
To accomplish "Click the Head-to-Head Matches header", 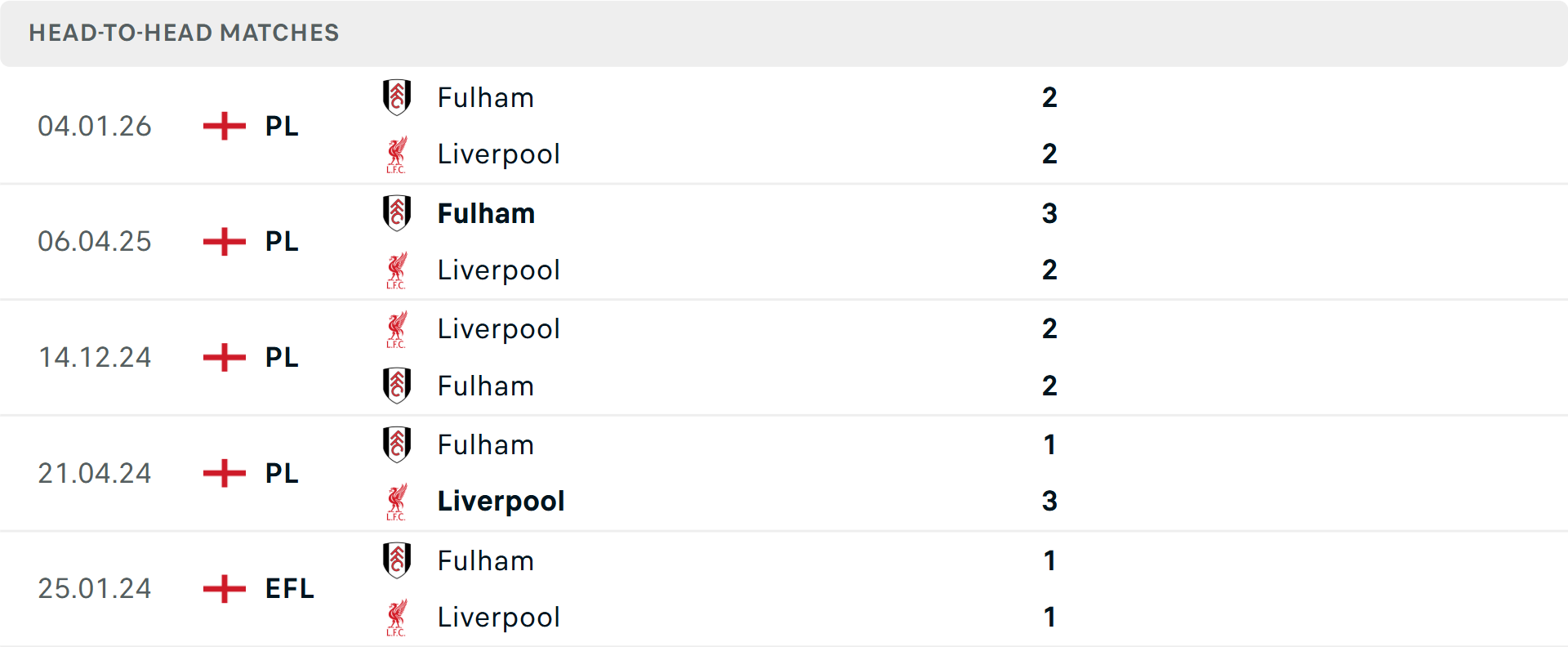I will point(184,33).
